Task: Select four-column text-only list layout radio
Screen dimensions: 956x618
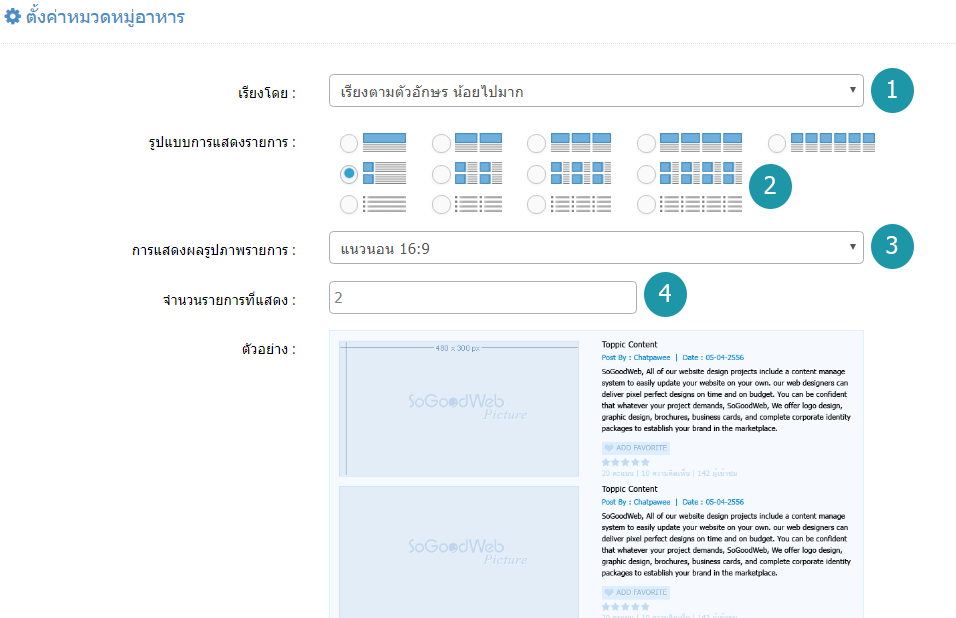Action: point(646,204)
